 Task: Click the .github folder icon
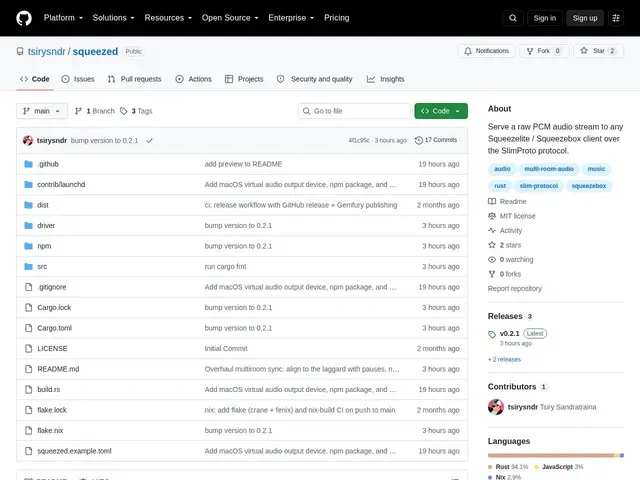coord(28,164)
